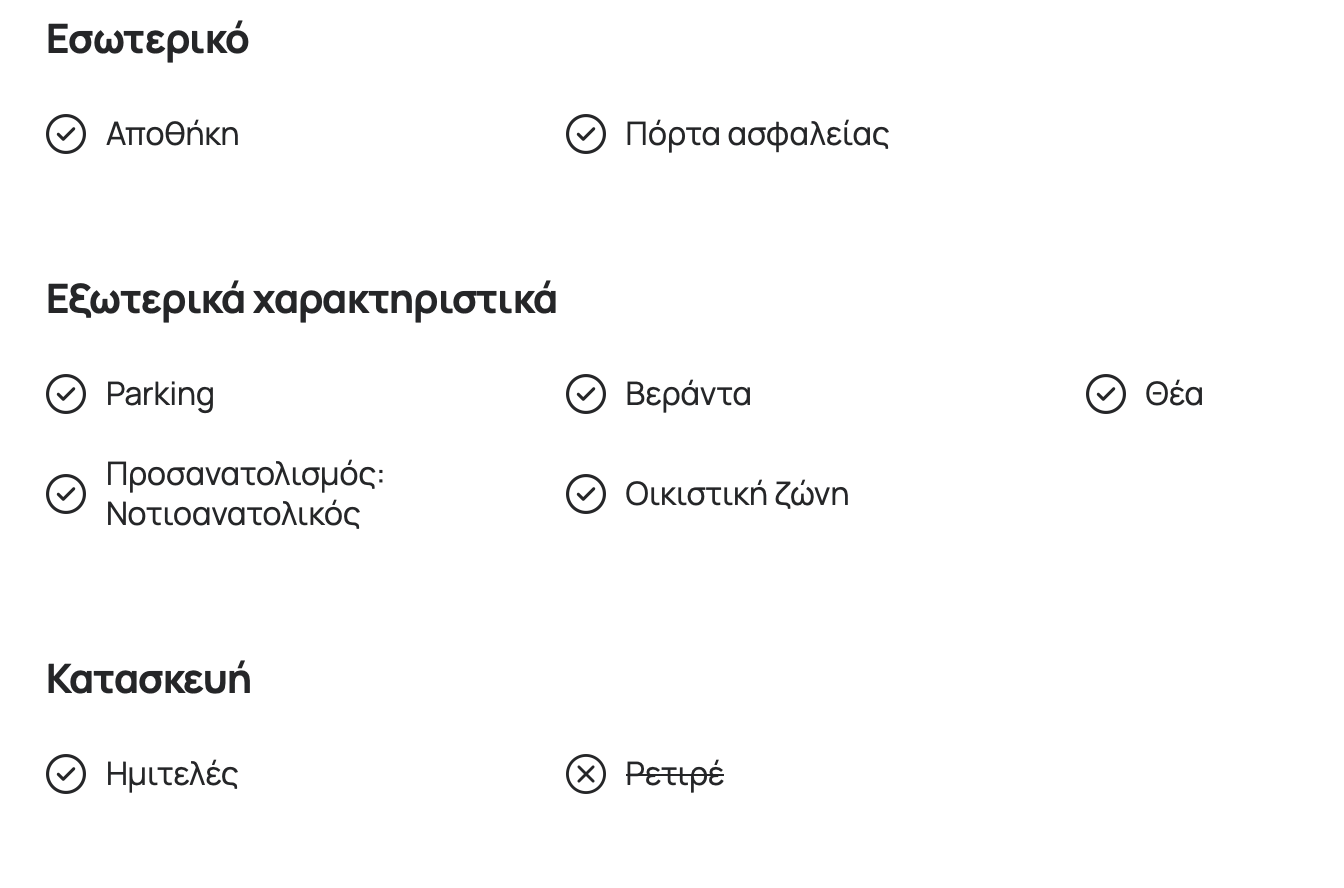This screenshot has height=888, width=1344.
Task: Click the checkmark icon beside Θέα
Action: (x=1106, y=394)
